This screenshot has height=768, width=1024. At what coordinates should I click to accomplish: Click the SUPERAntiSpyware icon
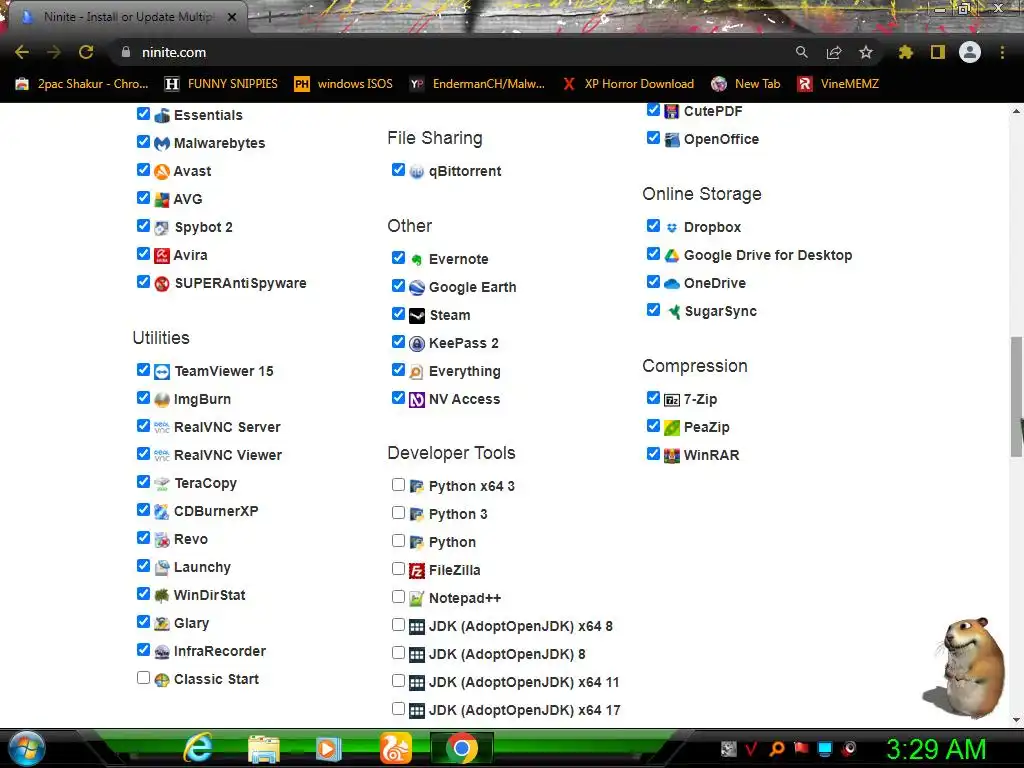coord(161,283)
